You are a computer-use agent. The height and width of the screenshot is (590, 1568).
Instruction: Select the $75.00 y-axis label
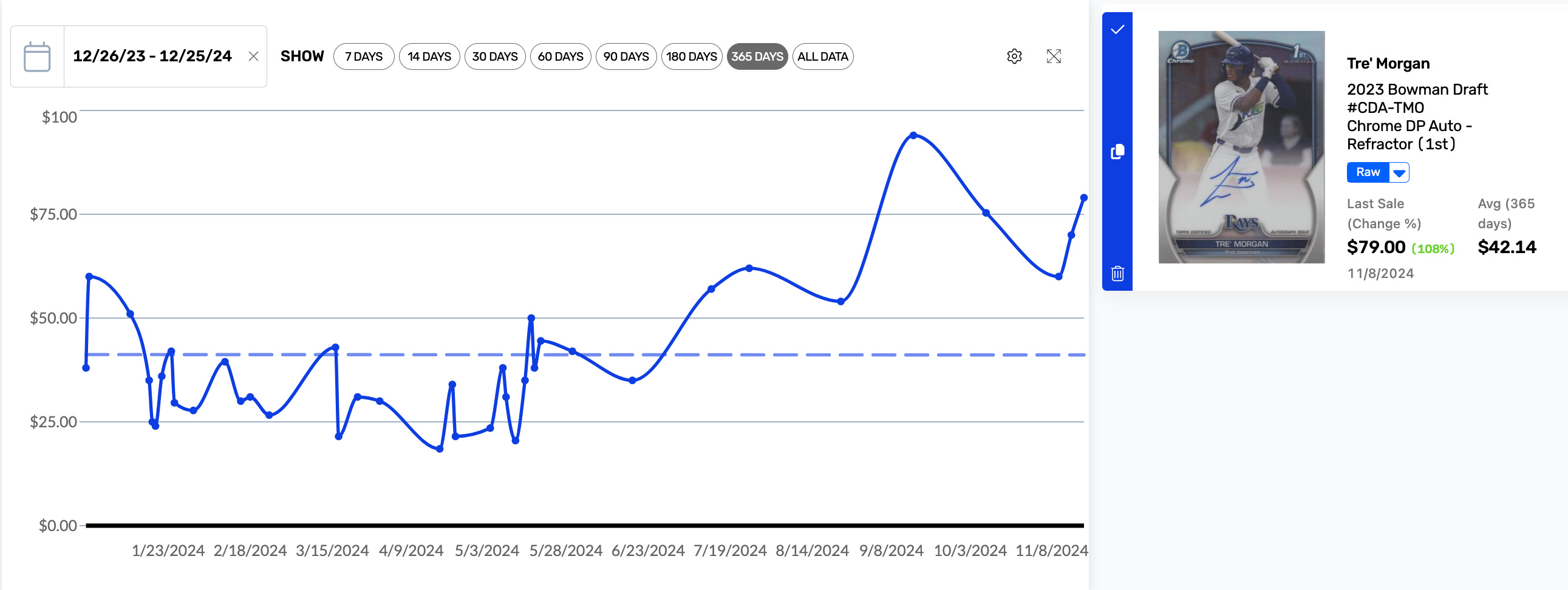pyautogui.click(x=53, y=214)
